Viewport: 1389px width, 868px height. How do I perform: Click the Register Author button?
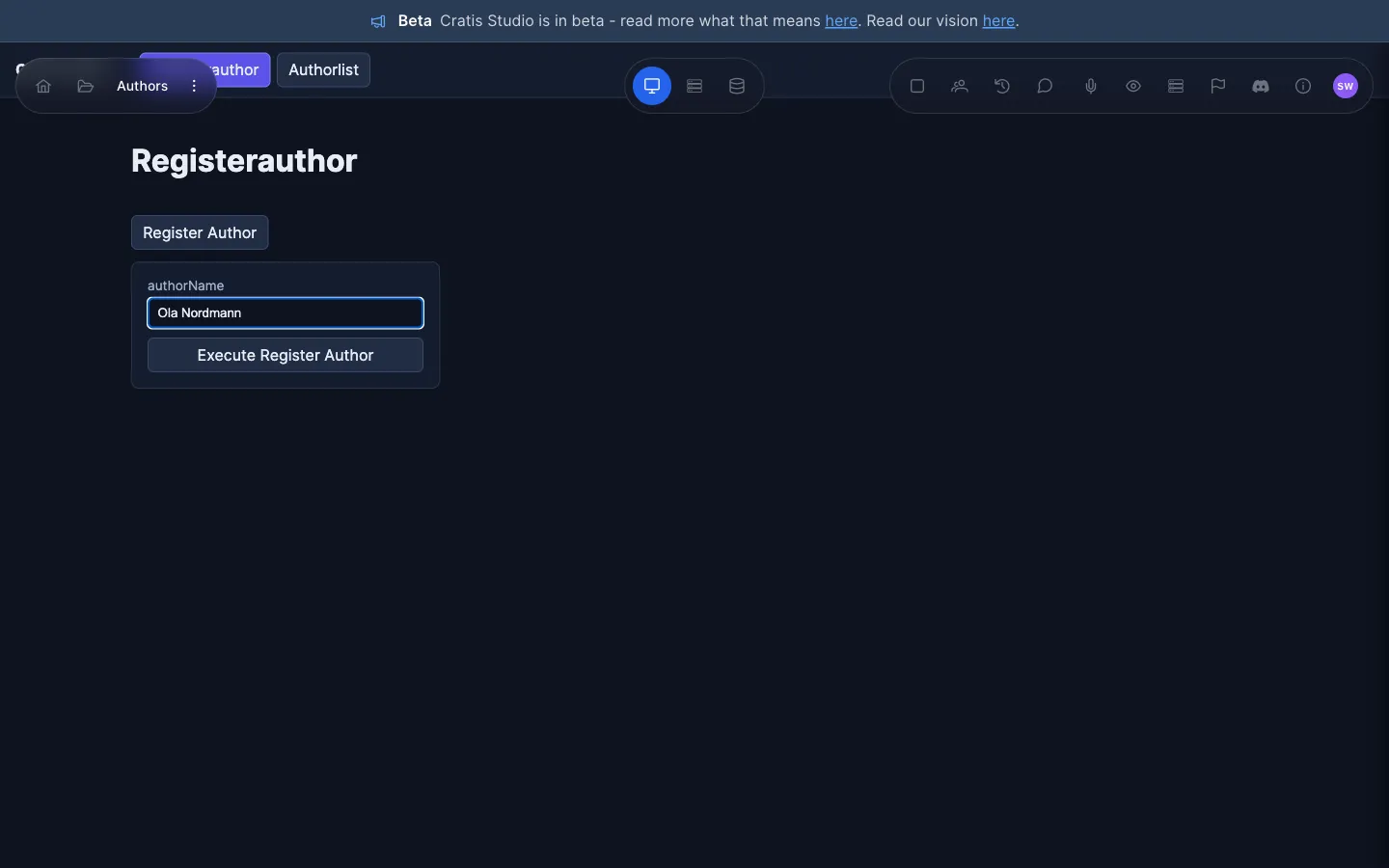200,232
